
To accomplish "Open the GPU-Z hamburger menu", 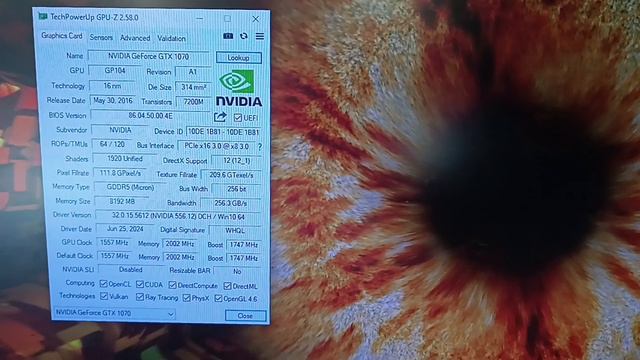I will (260, 36).
